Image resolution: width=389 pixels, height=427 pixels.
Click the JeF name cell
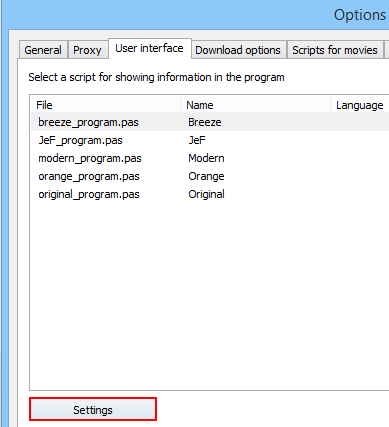coord(197,140)
